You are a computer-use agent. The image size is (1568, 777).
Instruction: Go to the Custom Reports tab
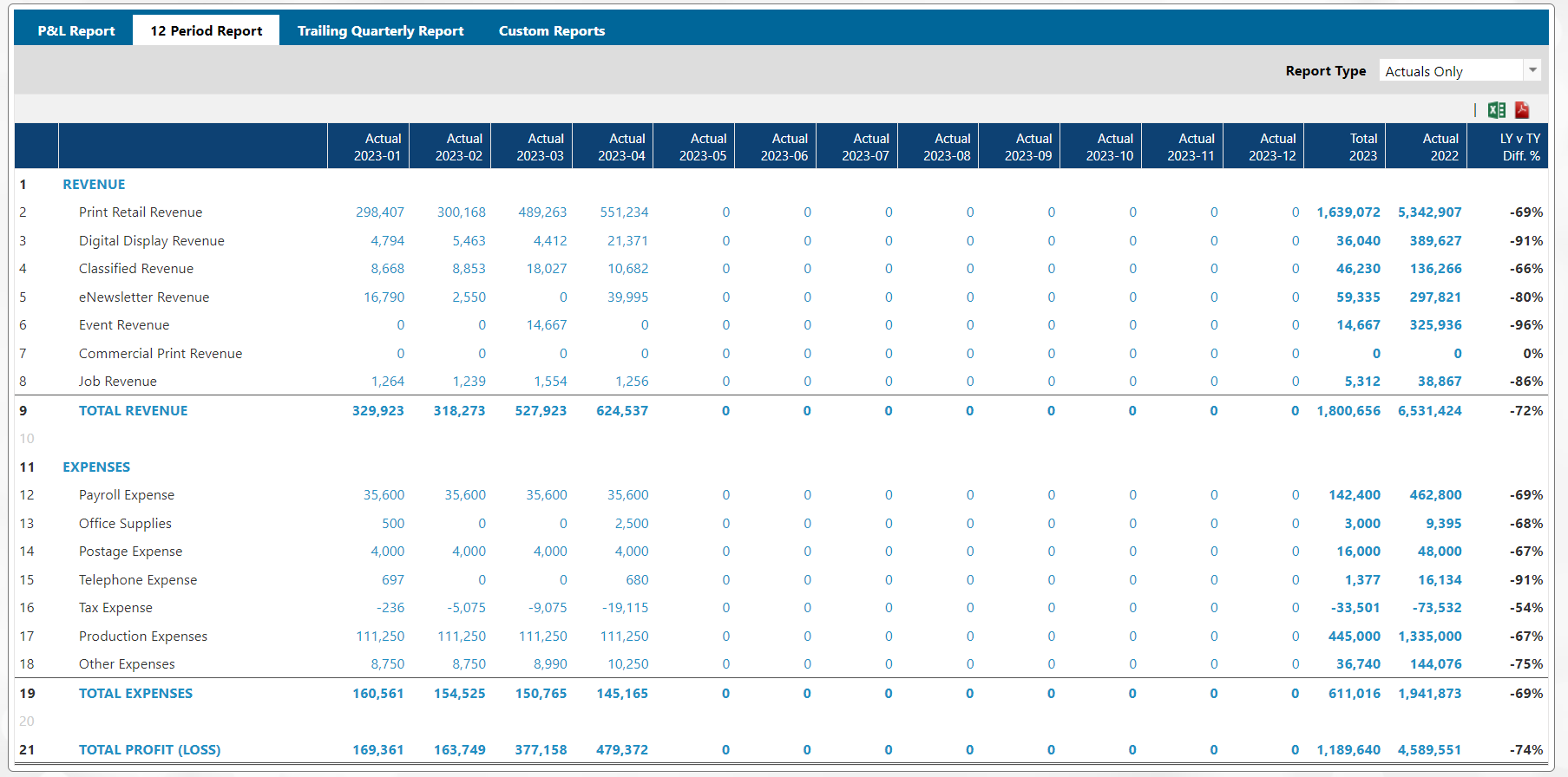pyautogui.click(x=551, y=30)
